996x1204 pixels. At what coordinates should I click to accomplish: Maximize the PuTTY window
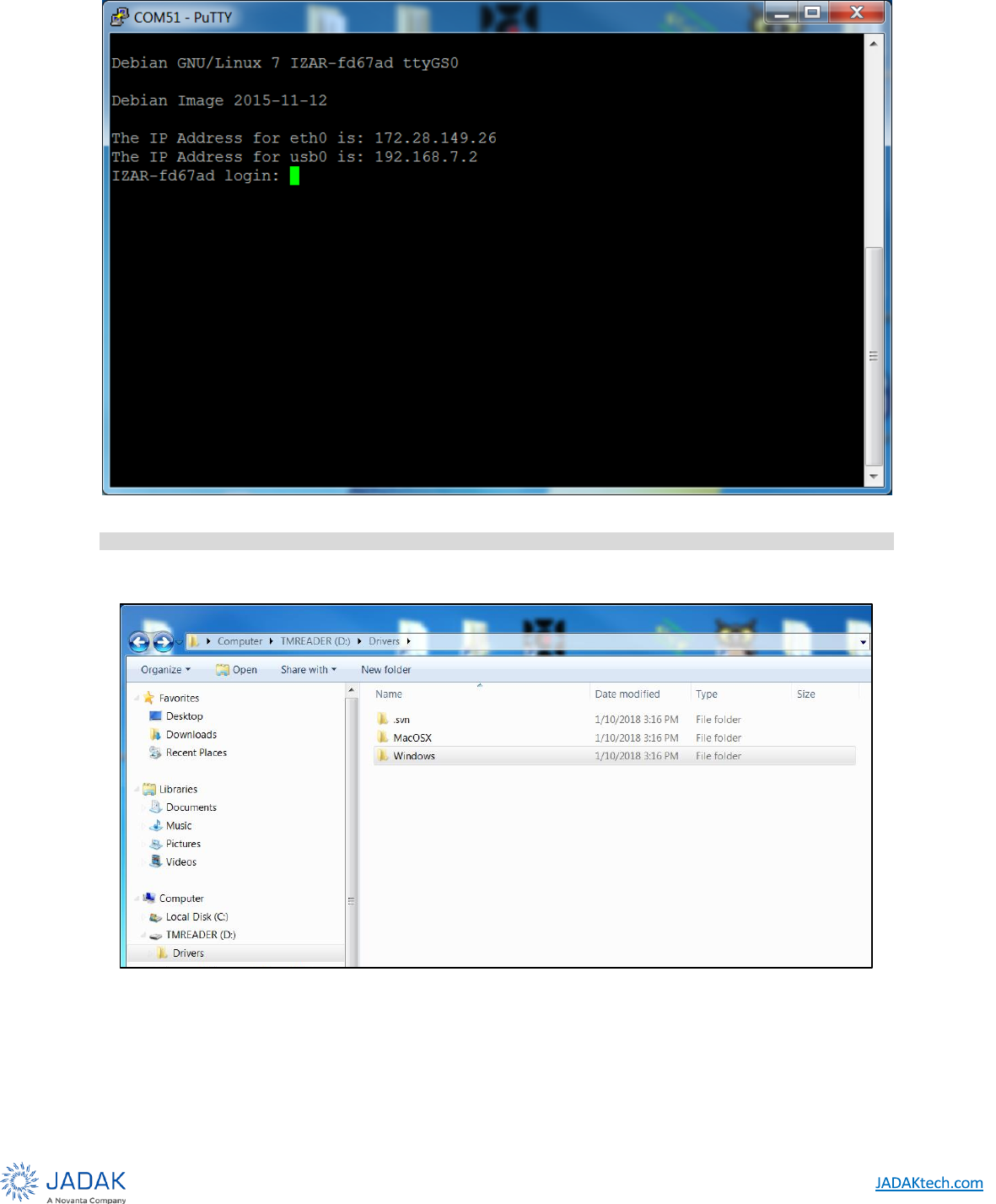click(812, 12)
